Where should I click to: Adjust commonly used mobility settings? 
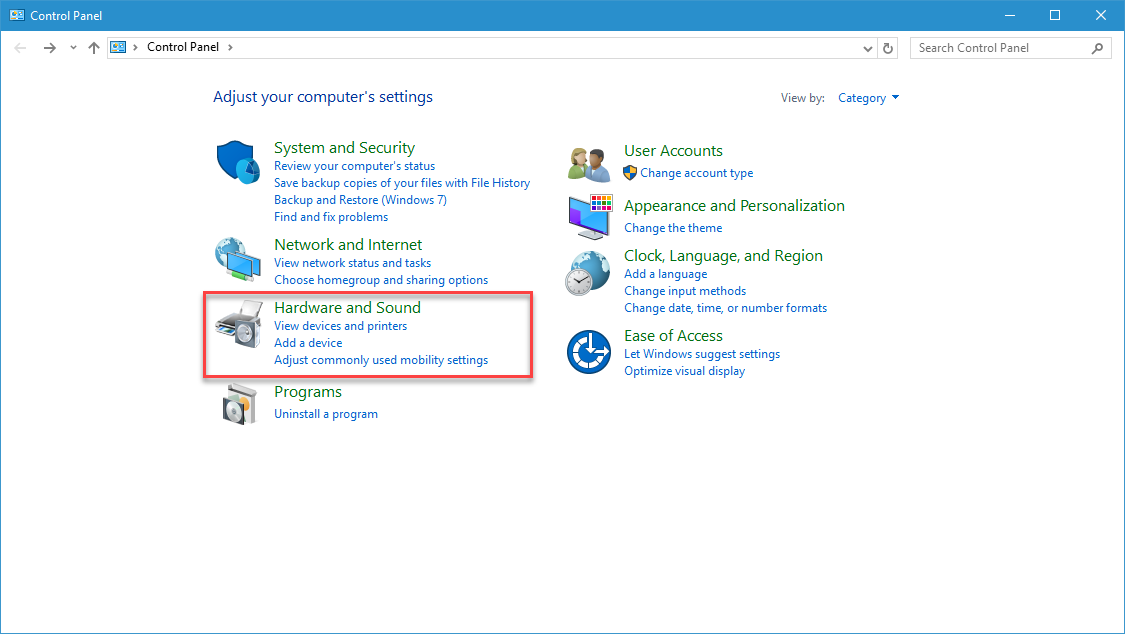pyautogui.click(x=381, y=360)
